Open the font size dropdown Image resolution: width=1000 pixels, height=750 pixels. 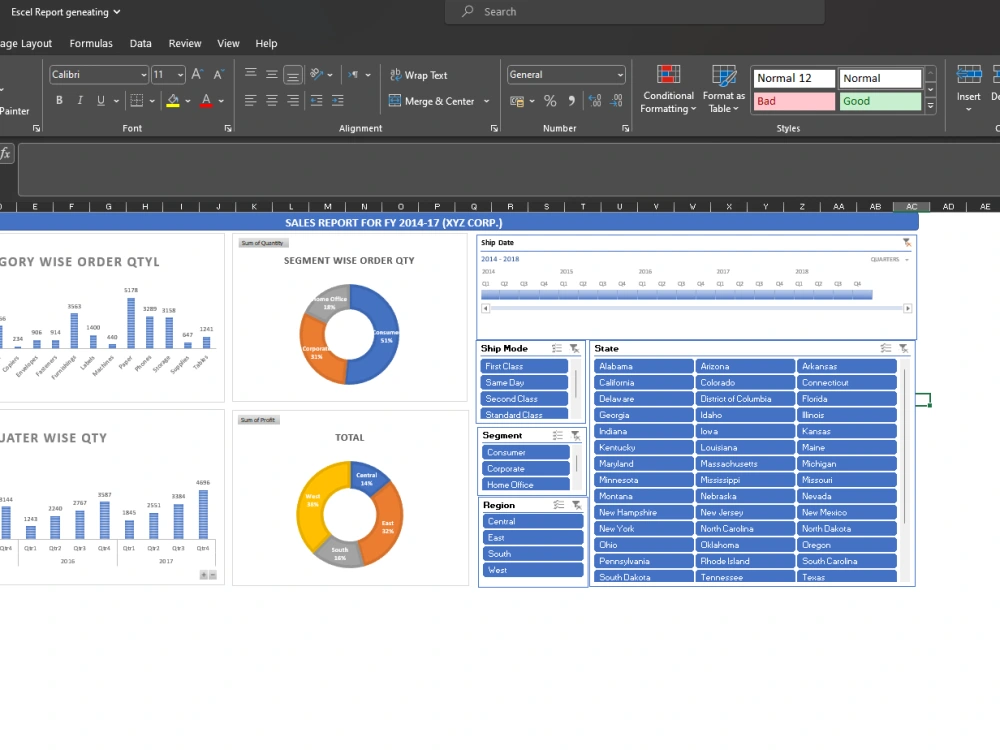point(181,74)
